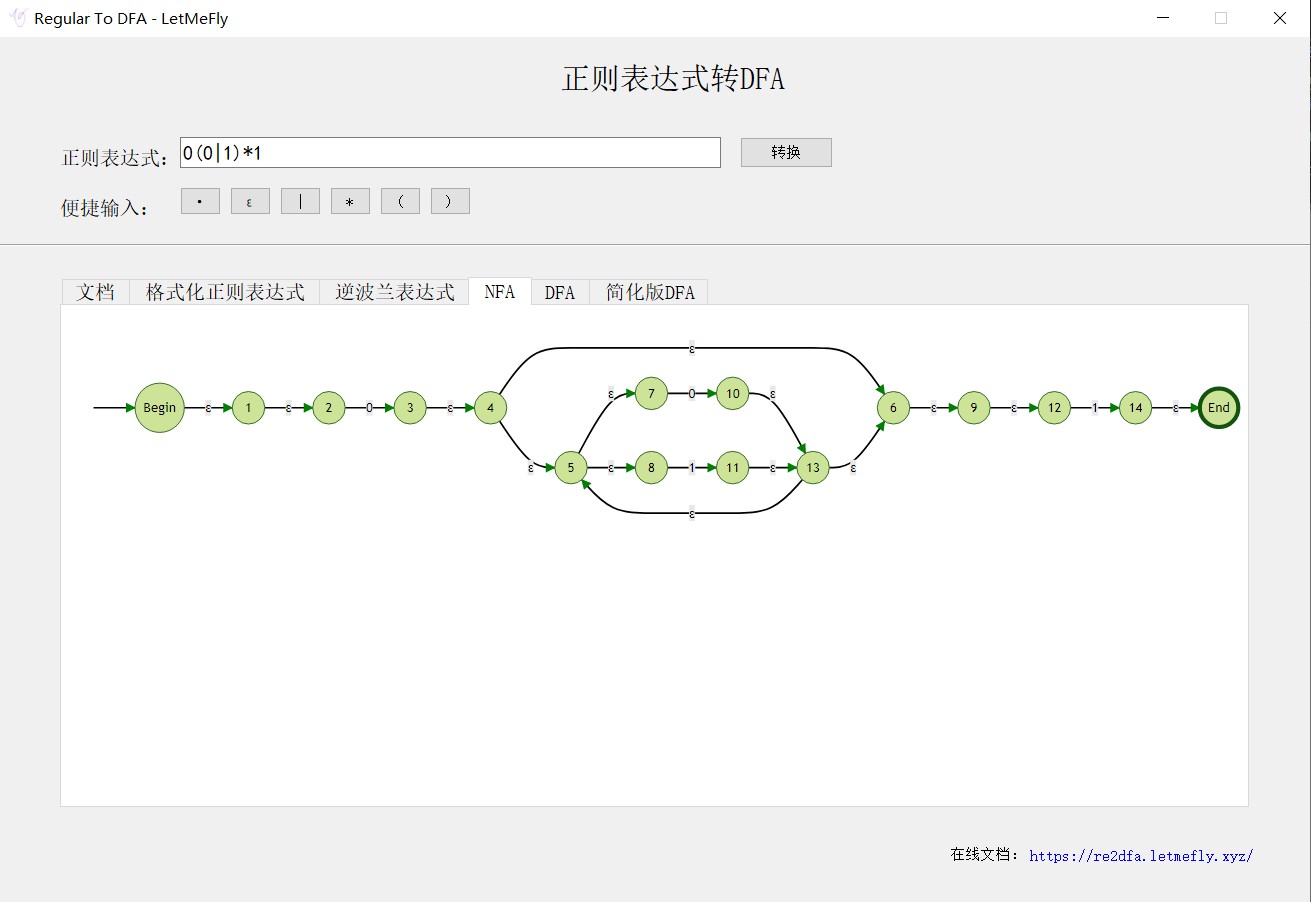This screenshot has width=1311, height=902.
Task: Switch to the DFA tab
Action: [x=560, y=292]
